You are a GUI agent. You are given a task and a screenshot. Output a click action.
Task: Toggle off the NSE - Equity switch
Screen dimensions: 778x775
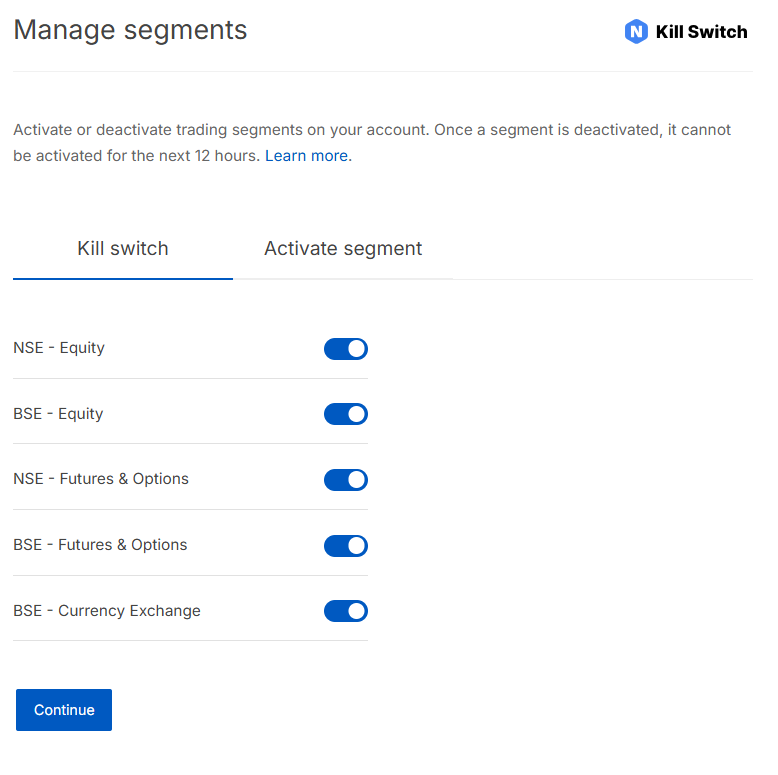346,349
